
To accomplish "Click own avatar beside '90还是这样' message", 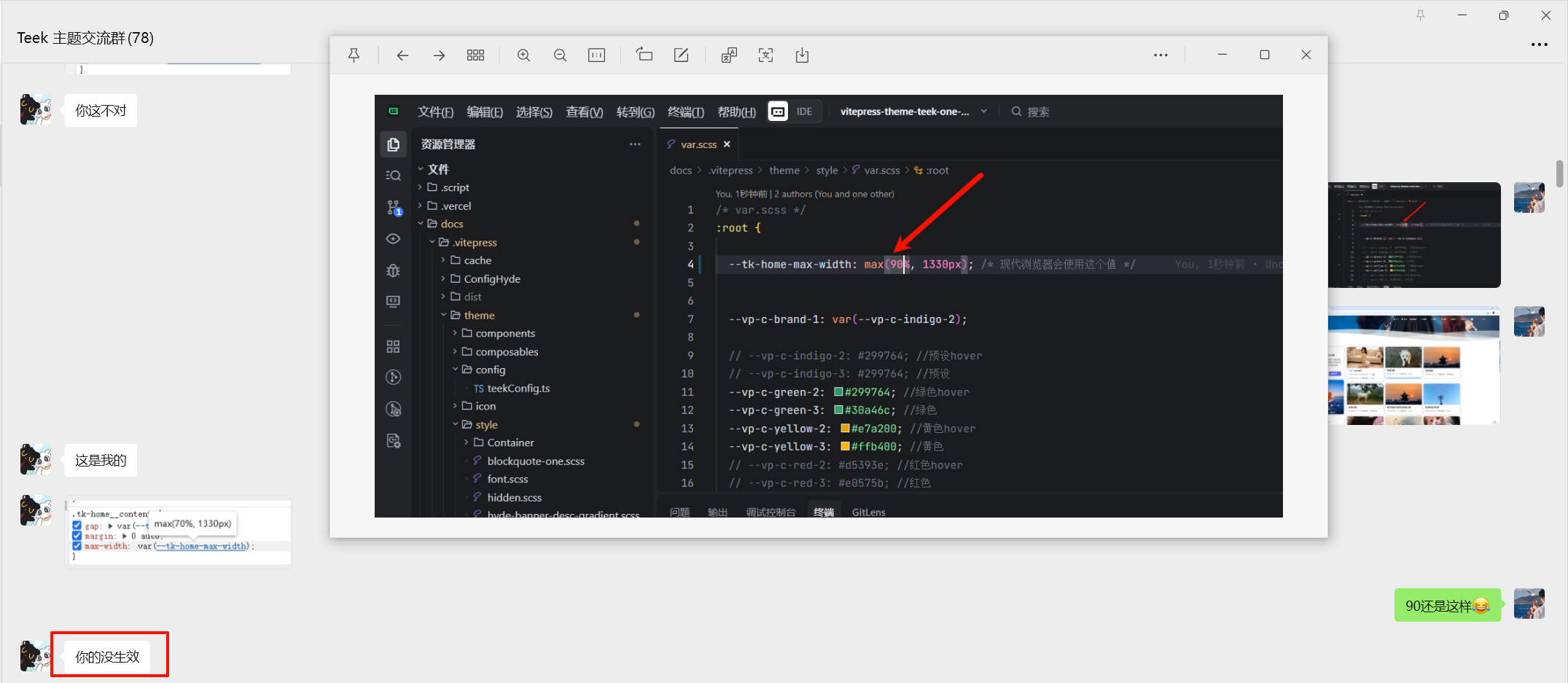I will pos(1529,604).
